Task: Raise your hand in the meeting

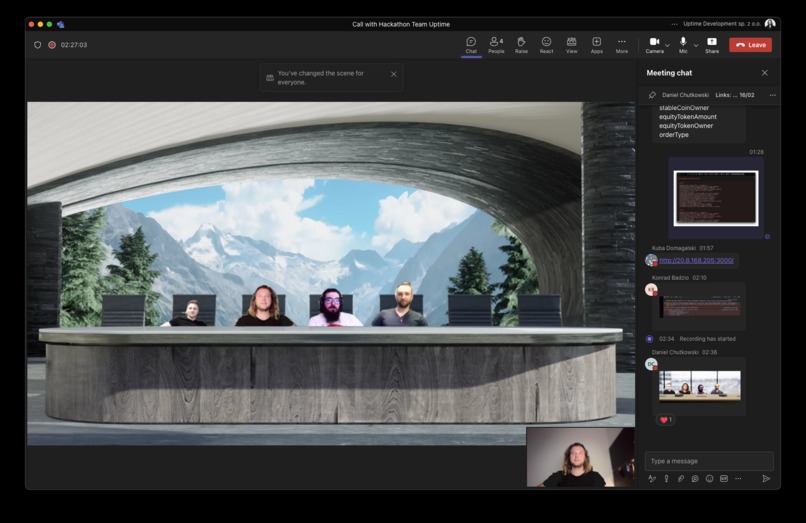Action: (x=521, y=45)
